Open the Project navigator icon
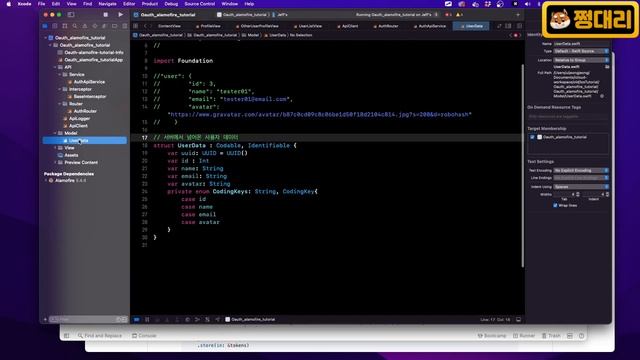 (45, 26)
